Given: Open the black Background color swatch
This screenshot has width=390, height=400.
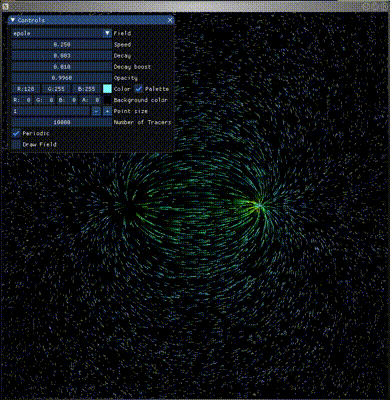Looking at the screenshot, I should pyautogui.click(x=107, y=100).
